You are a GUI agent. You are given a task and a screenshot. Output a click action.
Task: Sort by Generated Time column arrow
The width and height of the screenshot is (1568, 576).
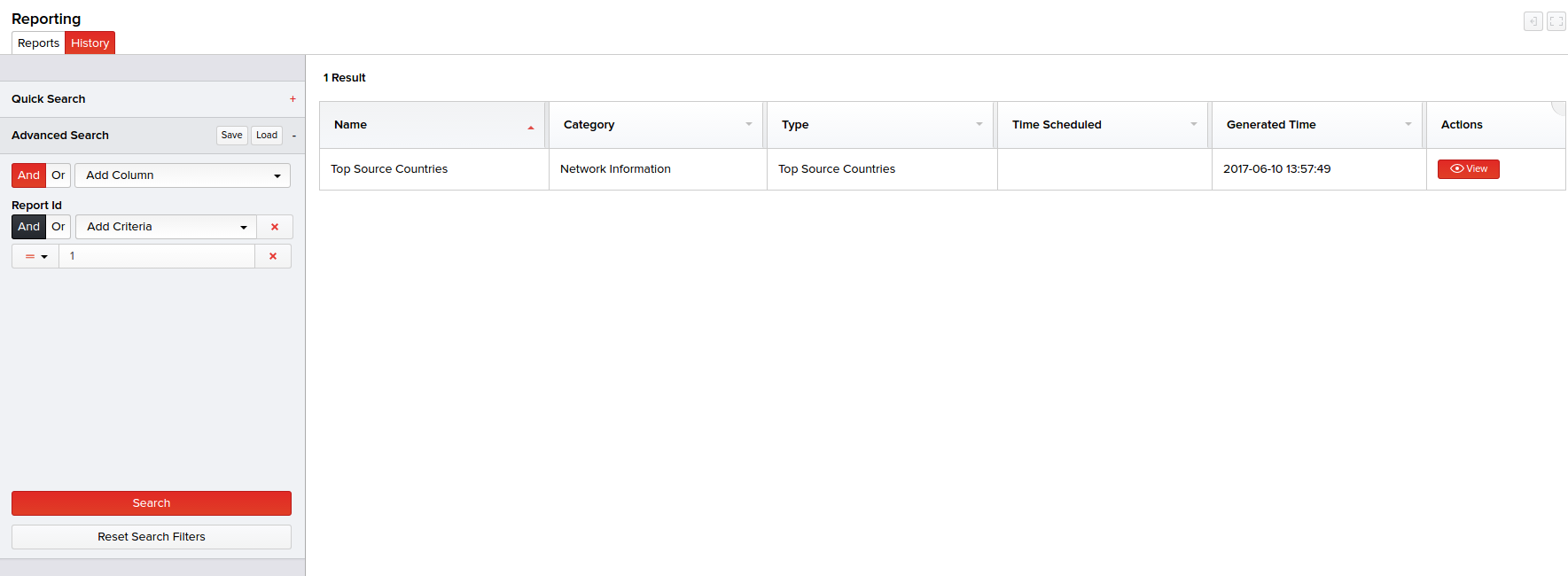tap(1408, 125)
